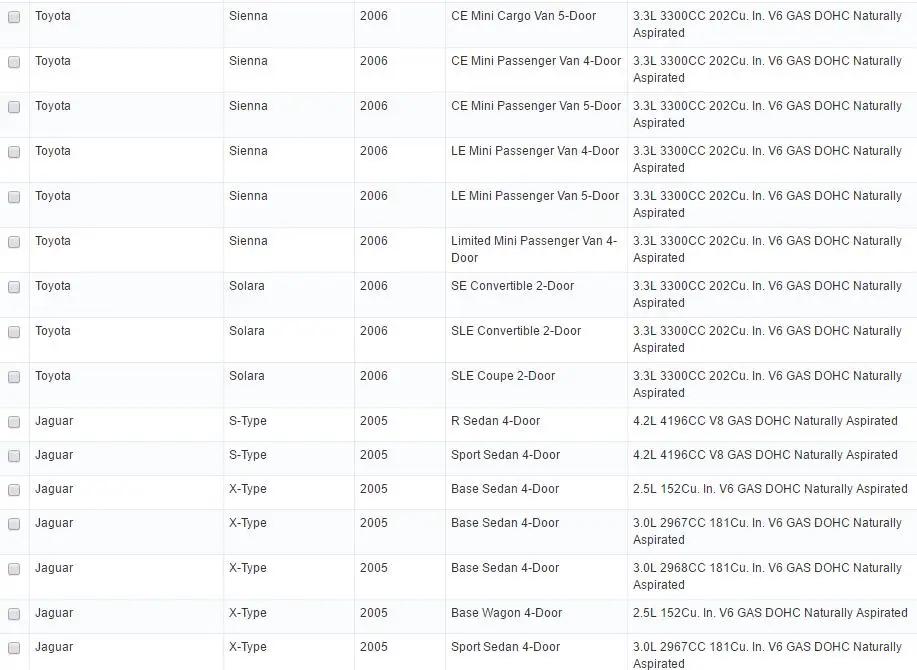Image resolution: width=917 pixels, height=670 pixels.
Task: Click "Sport Sedan 4-Door" in the S-Type row
Action: tap(505, 455)
